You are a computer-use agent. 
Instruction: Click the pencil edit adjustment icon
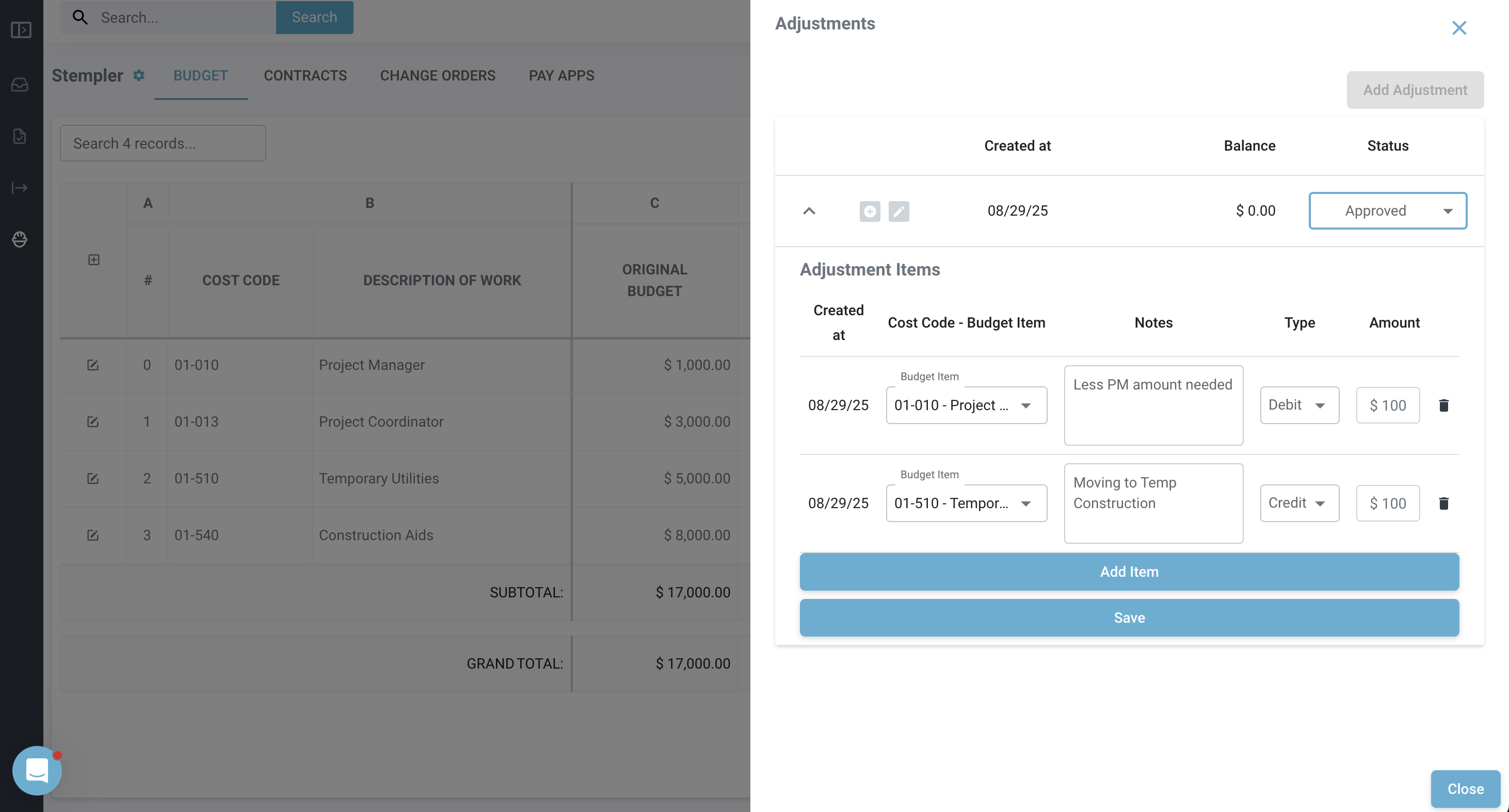pyautogui.click(x=898, y=212)
